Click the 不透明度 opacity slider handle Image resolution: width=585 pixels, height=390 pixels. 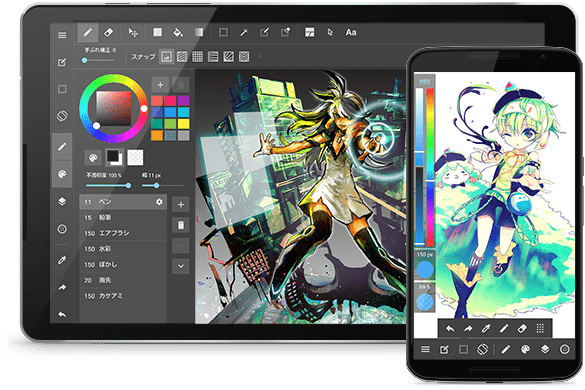128,185
